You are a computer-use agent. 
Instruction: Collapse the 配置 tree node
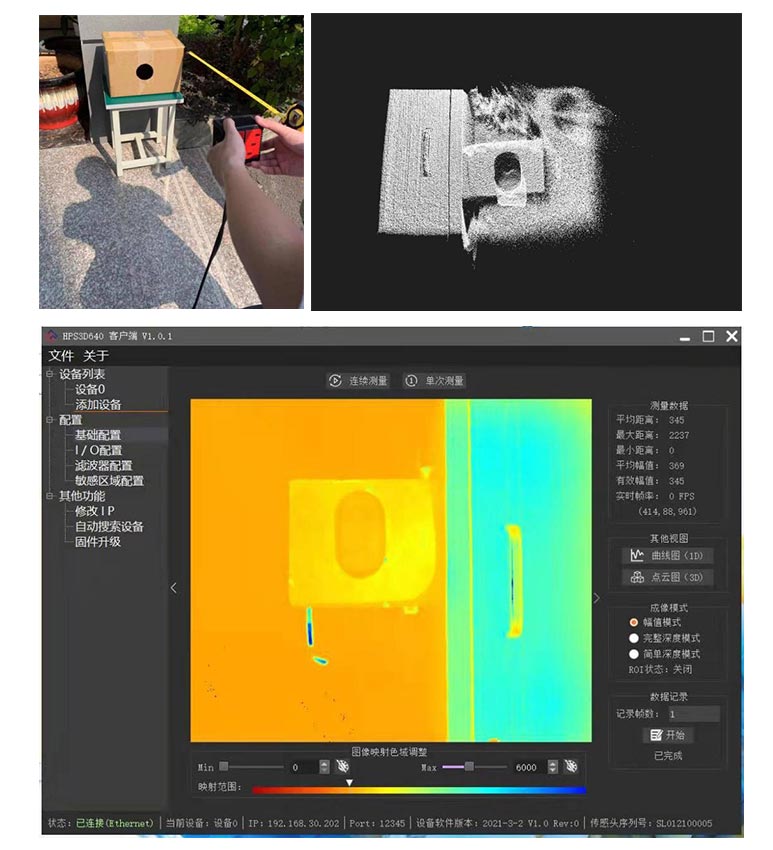pyautogui.click(x=50, y=420)
